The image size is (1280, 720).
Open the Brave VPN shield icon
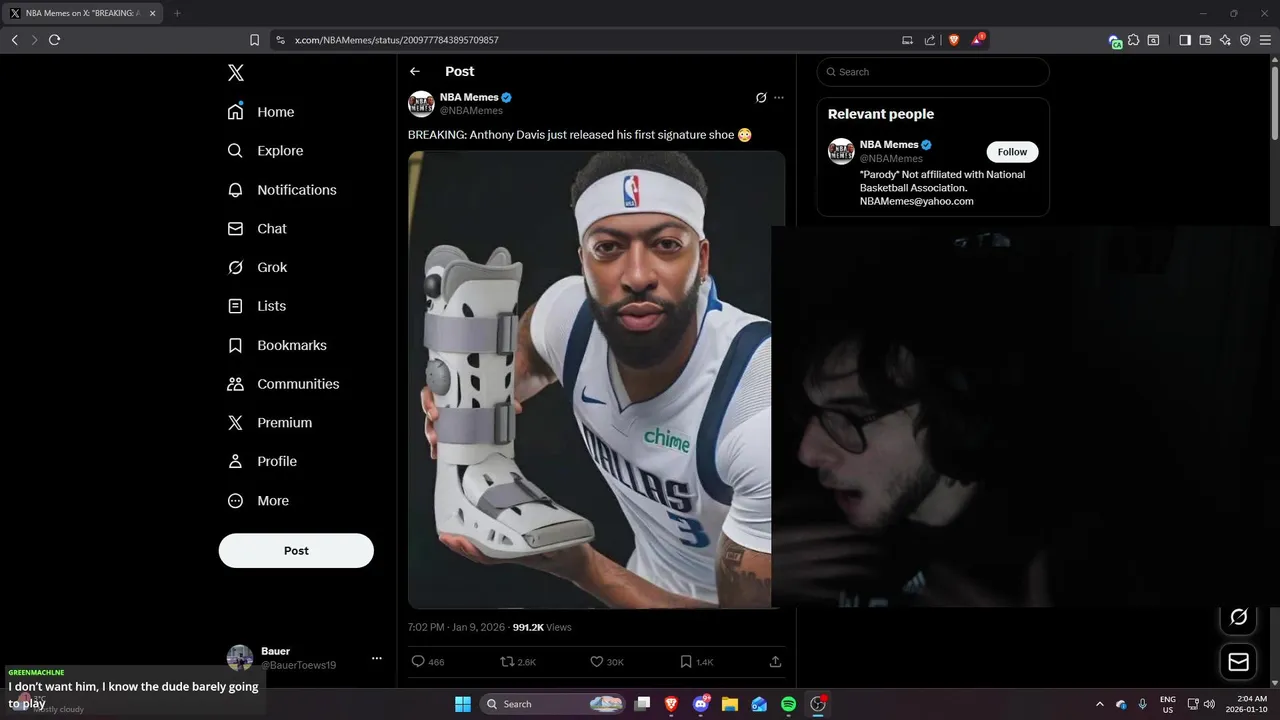(1245, 40)
